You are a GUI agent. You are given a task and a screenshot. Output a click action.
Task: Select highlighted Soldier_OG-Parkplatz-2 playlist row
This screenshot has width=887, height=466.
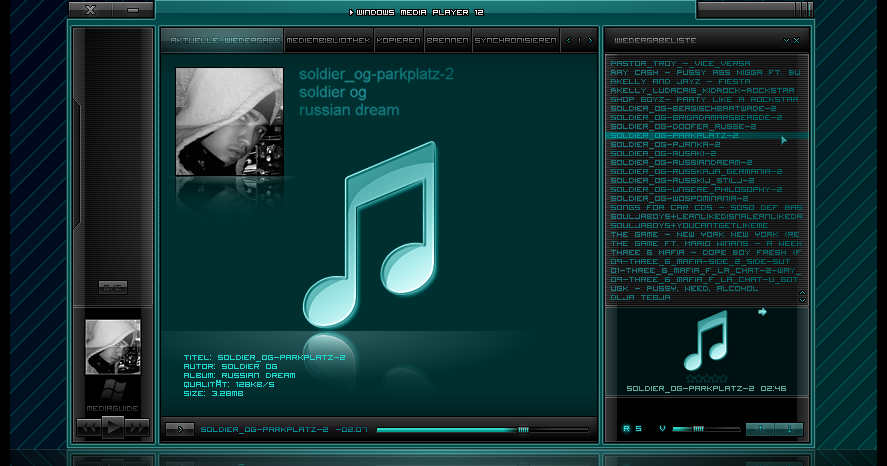click(x=707, y=136)
